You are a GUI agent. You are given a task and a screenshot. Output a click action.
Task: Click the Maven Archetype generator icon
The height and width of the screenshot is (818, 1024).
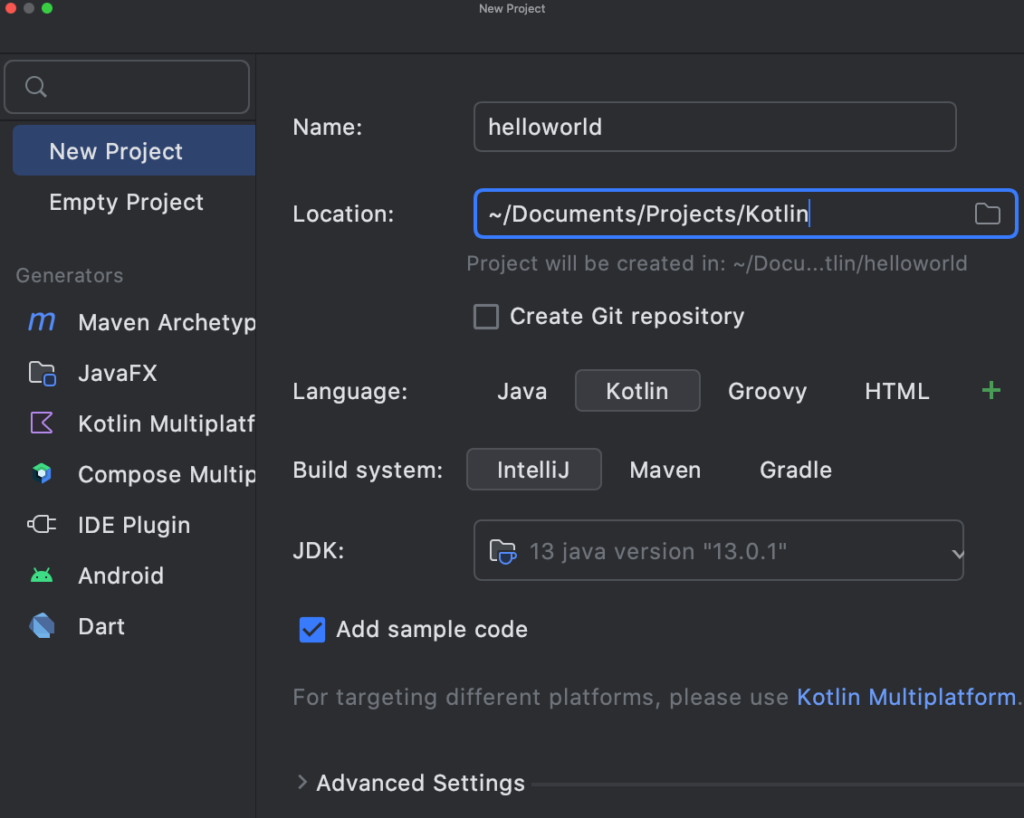click(x=42, y=321)
